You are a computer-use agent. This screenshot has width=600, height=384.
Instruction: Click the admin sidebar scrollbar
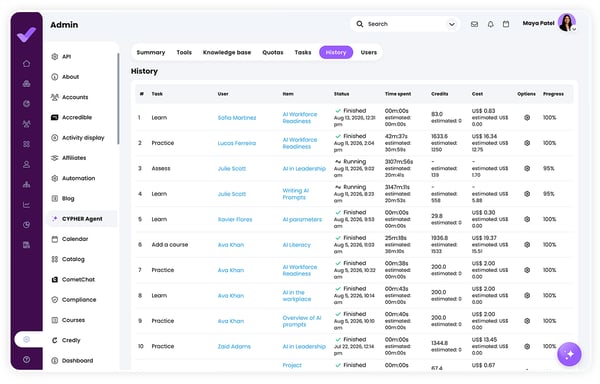[118, 99]
